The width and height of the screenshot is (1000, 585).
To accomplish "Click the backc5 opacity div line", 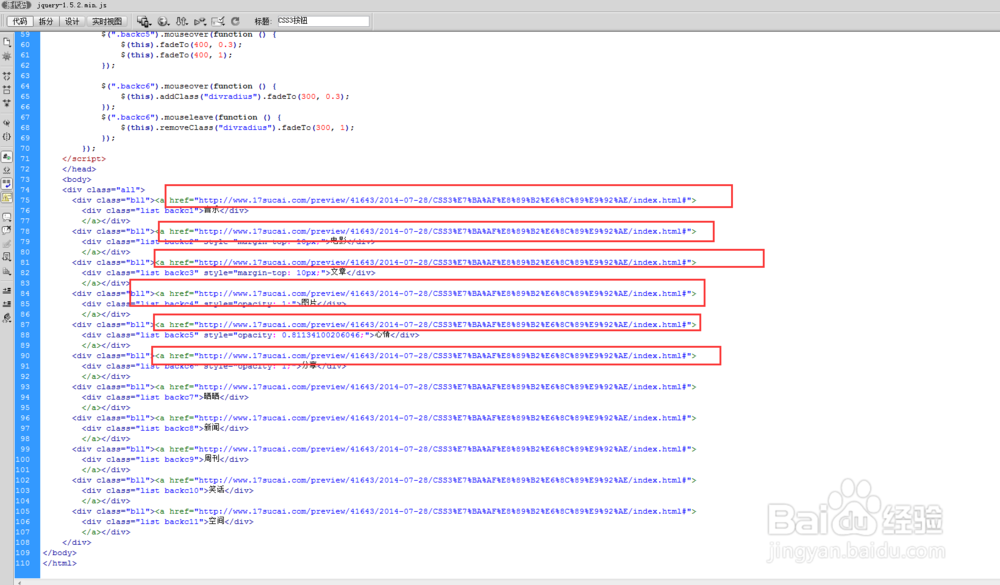I will click(x=251, y=335).
